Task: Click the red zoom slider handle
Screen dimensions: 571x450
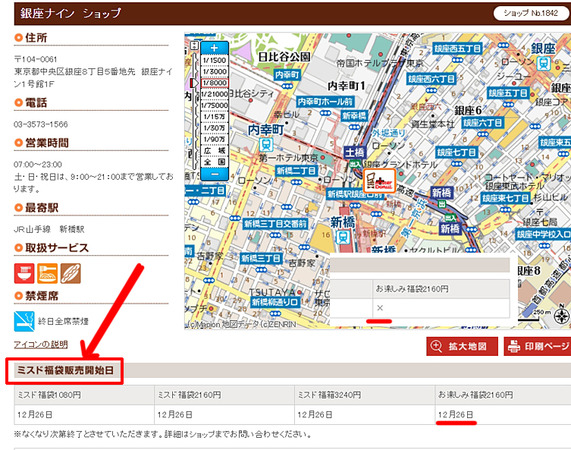Action: pos(194,83)
